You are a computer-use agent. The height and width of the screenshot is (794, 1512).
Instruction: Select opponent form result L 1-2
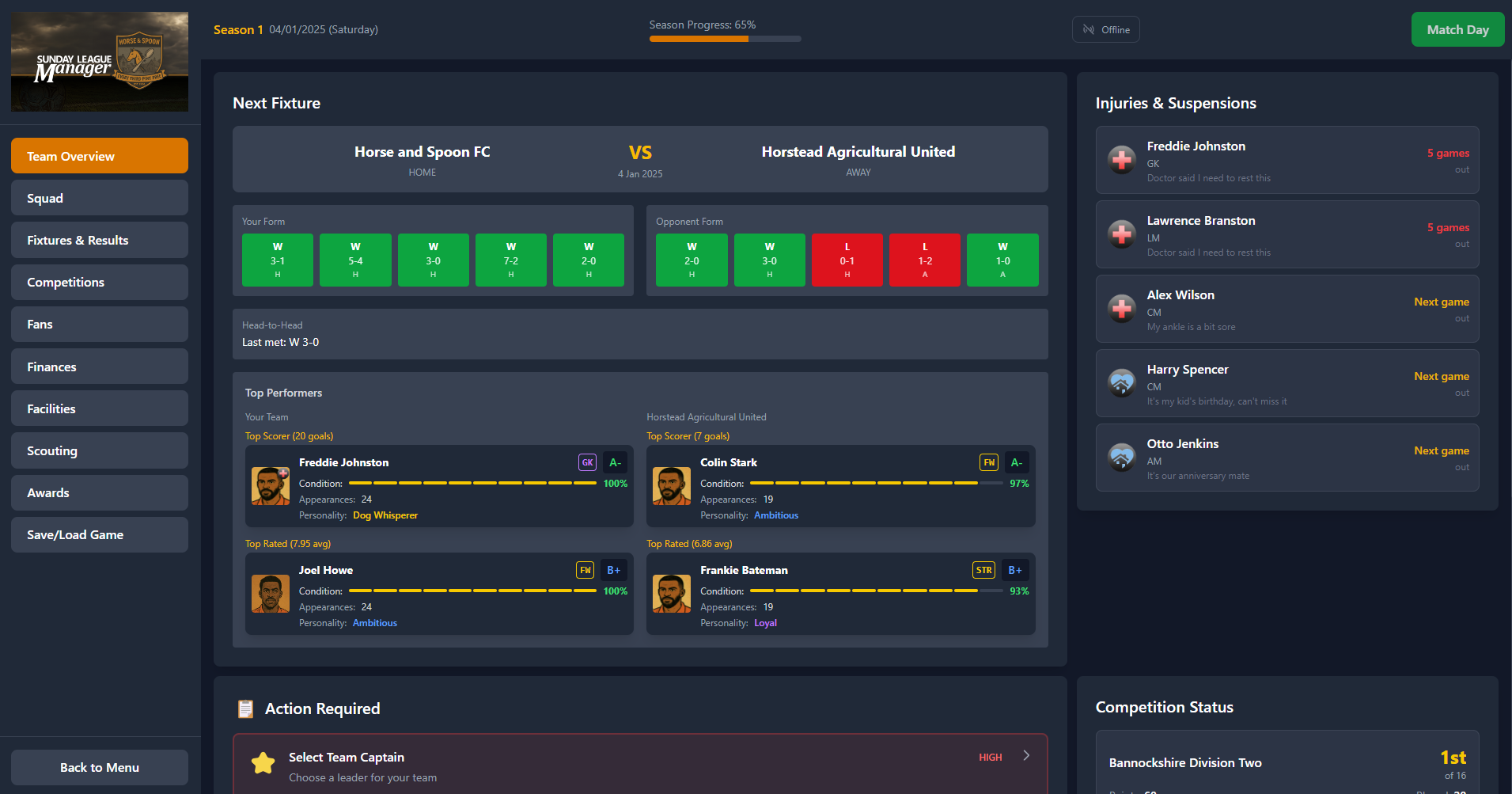tap(925, 260)
